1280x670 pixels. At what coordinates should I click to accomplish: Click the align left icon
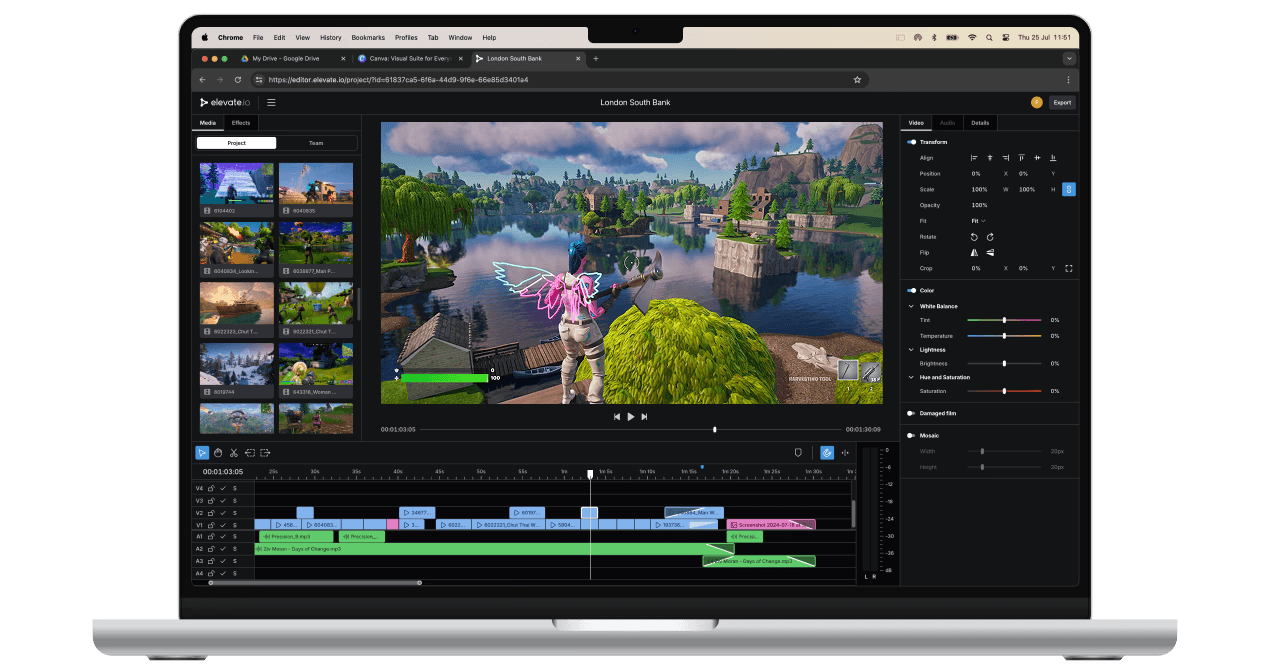coord(974,158)
